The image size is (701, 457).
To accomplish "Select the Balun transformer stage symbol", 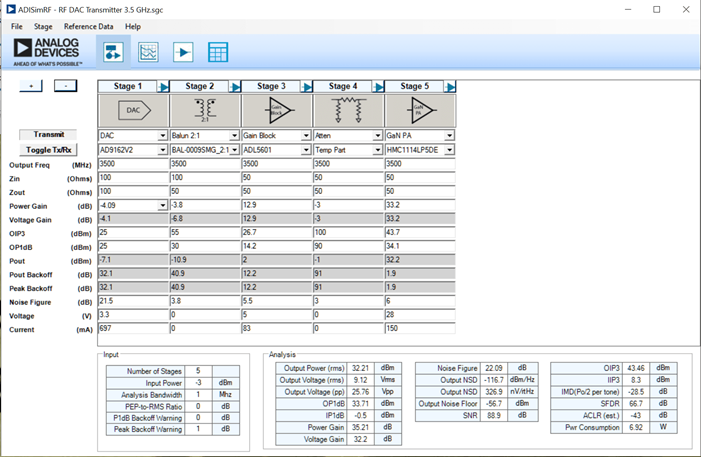I will click(x=205, y=110).
